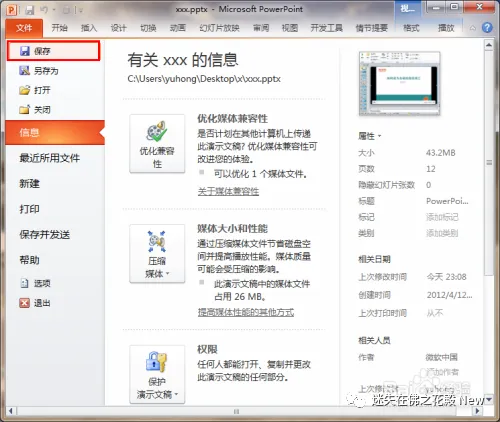500x422 pixels.
Task: Open the 压缩媒体 dropdown button
Action: [157, 254]
